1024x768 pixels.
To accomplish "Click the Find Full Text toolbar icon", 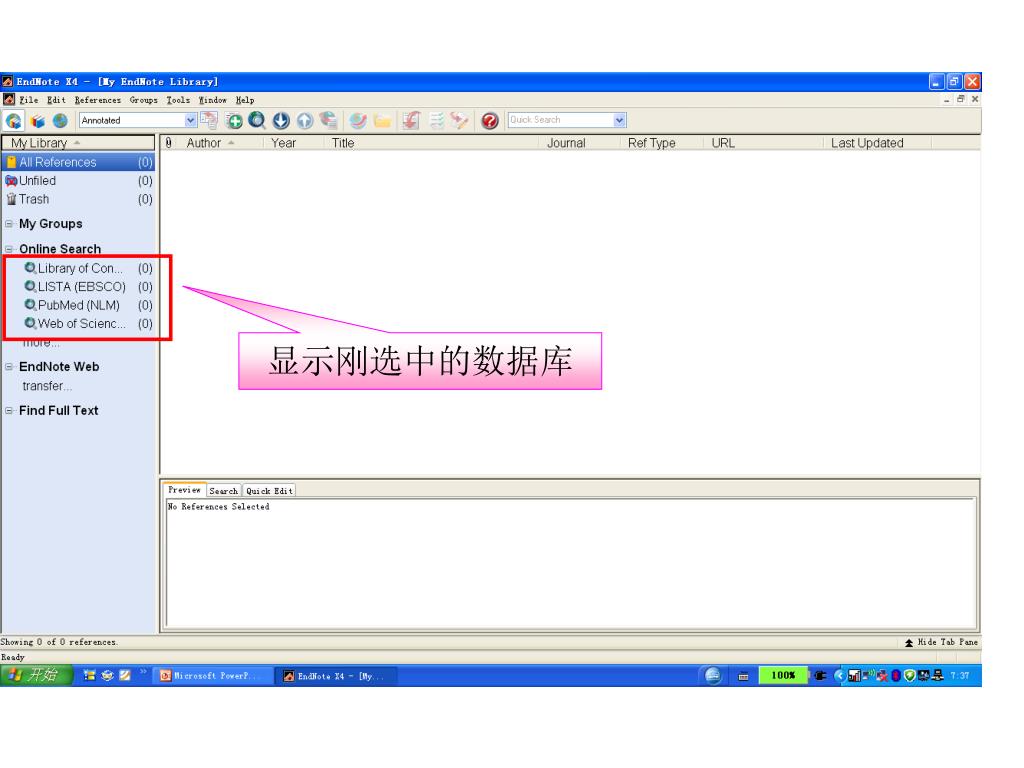I will [x=328, y=120].
